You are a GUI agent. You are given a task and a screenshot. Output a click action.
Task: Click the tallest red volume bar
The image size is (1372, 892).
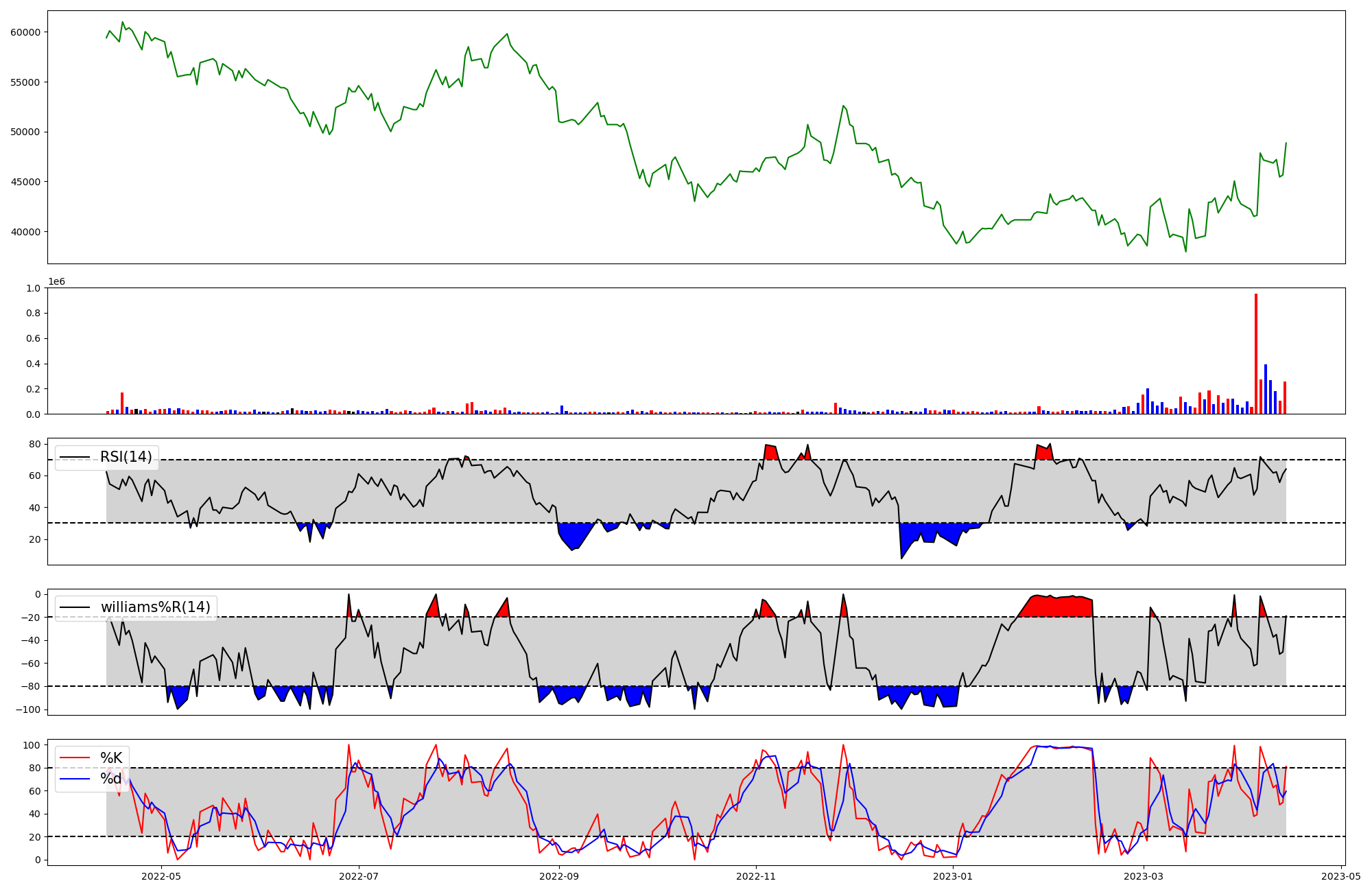pos(1256,353)
